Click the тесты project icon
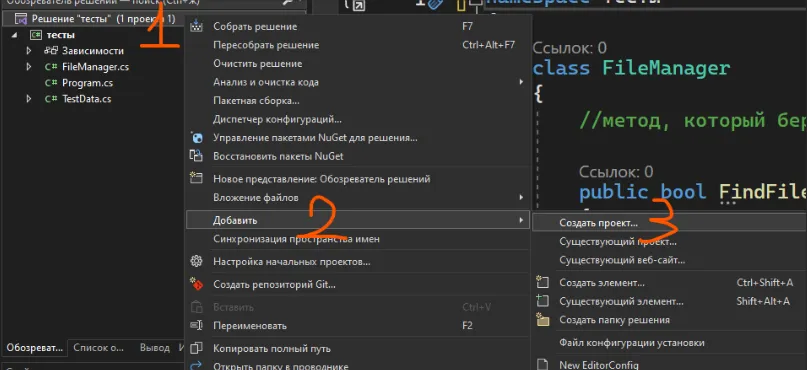The height and width of the screenshot is (370, 807). (x=36, y=35)
